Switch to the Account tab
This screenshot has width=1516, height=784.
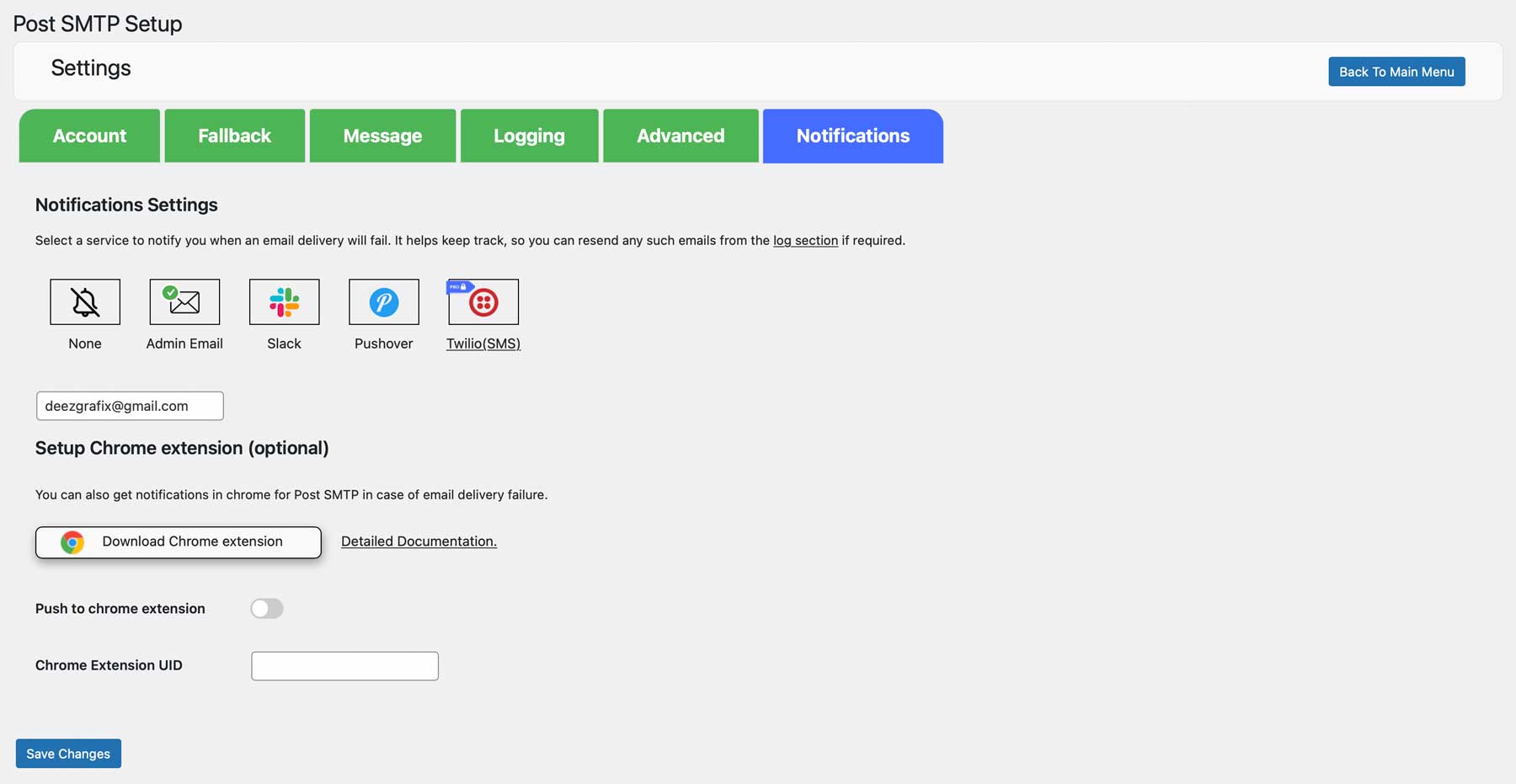point(88,136)
